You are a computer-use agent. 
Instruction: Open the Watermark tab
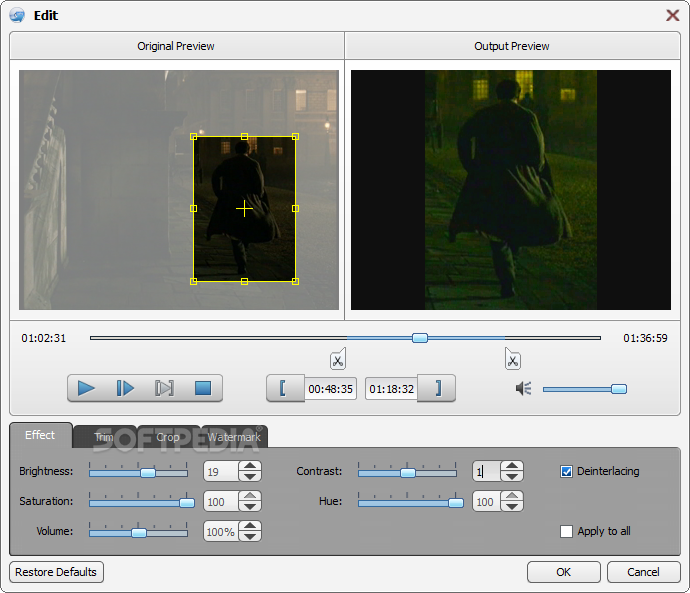coord(234,437)
